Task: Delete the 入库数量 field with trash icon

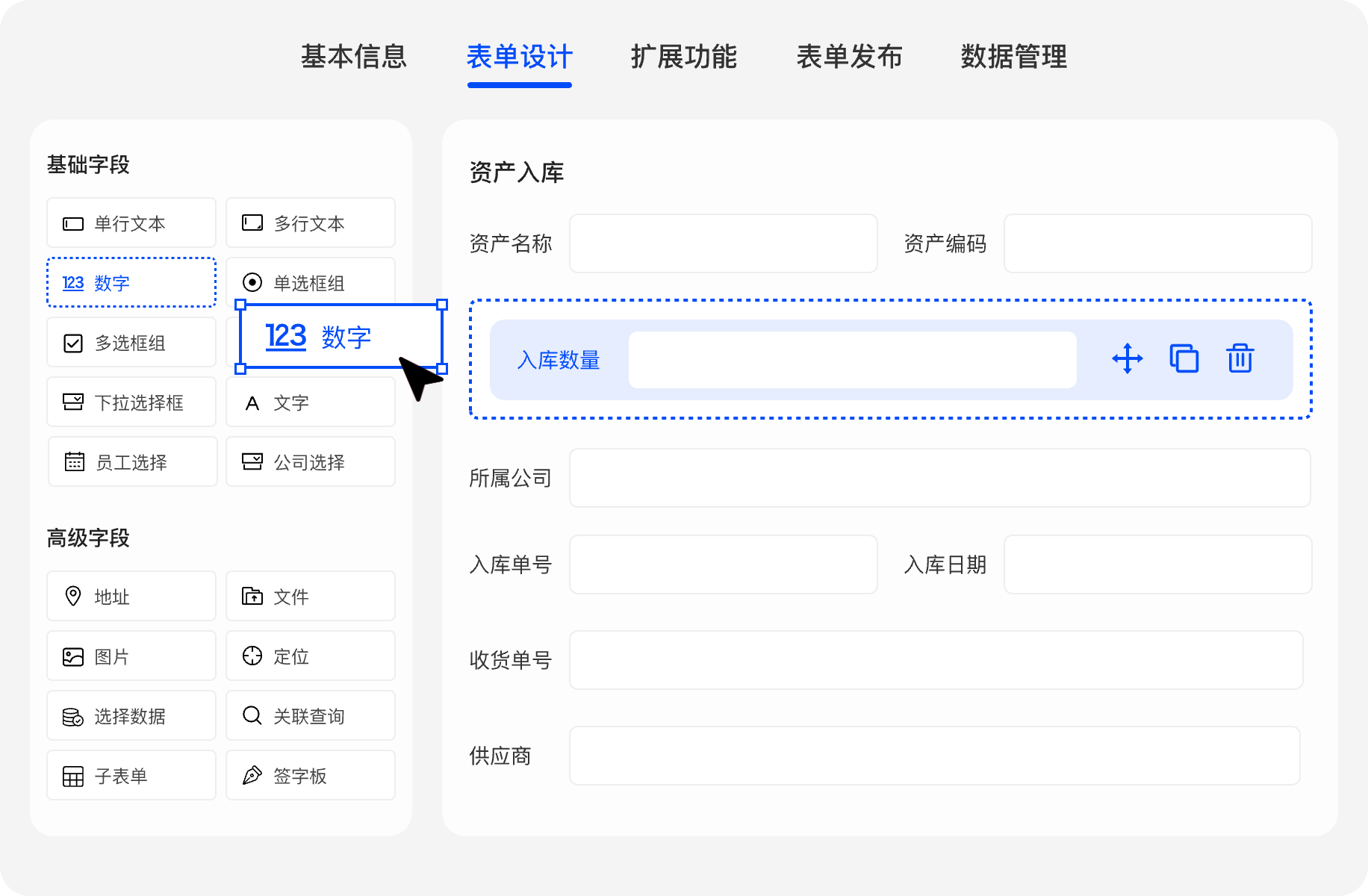Action: click(1240, 359)
